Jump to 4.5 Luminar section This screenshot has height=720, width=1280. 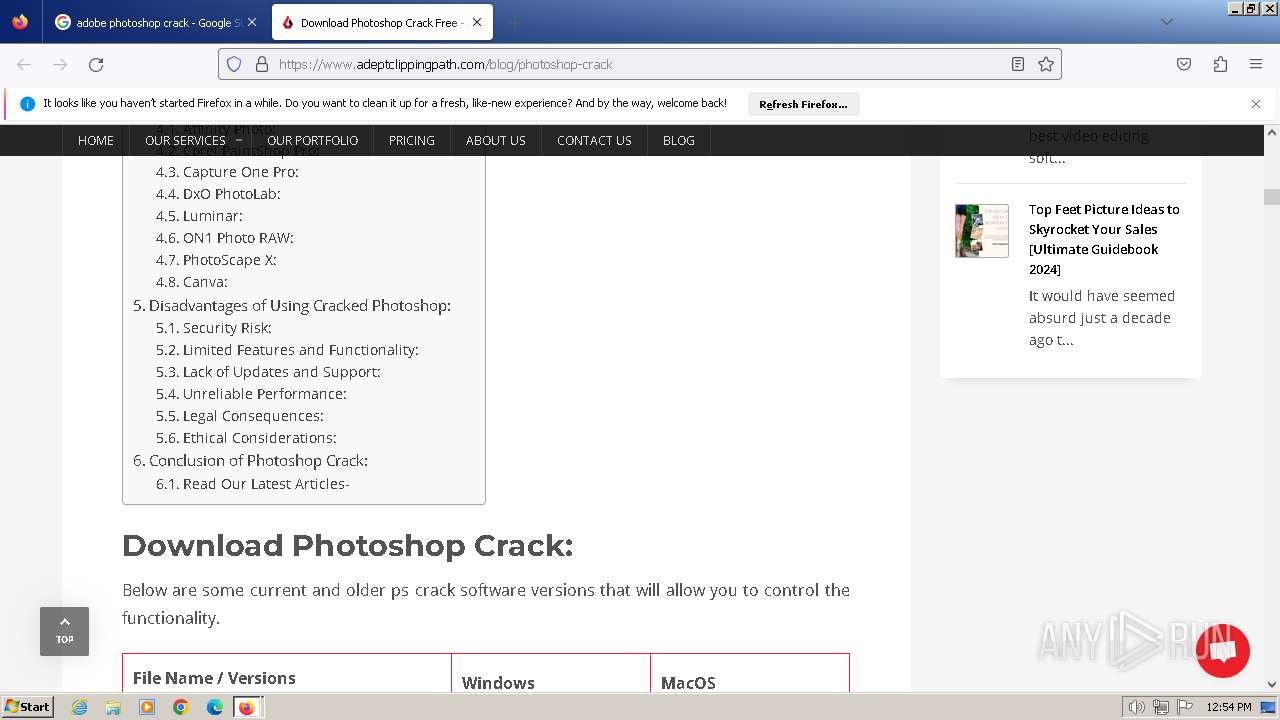tap(199, 216)
